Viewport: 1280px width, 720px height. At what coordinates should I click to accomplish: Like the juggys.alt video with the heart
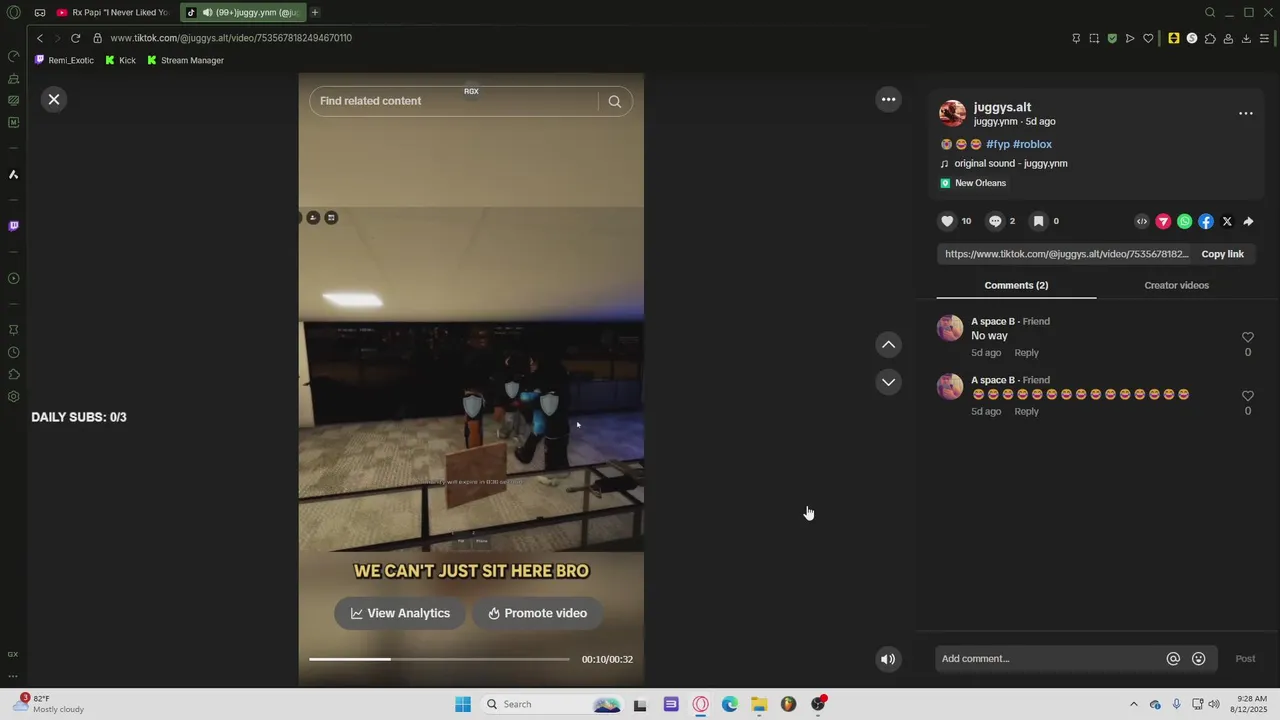[947, 221]
